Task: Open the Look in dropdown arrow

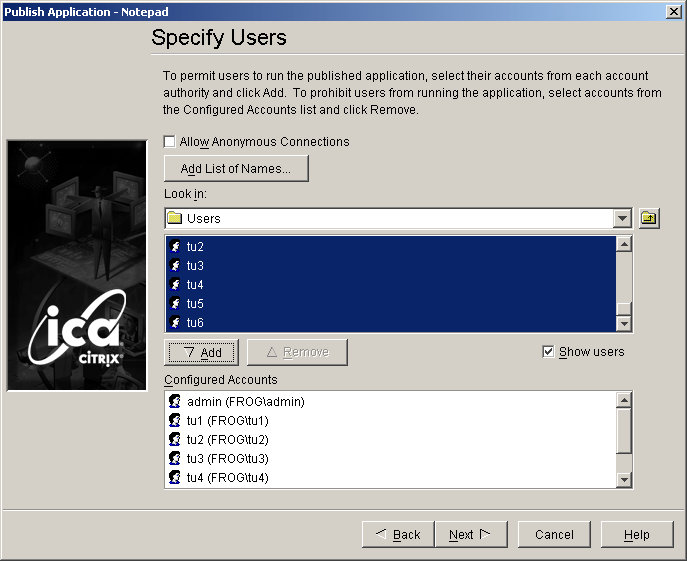Action: [622, 218]
